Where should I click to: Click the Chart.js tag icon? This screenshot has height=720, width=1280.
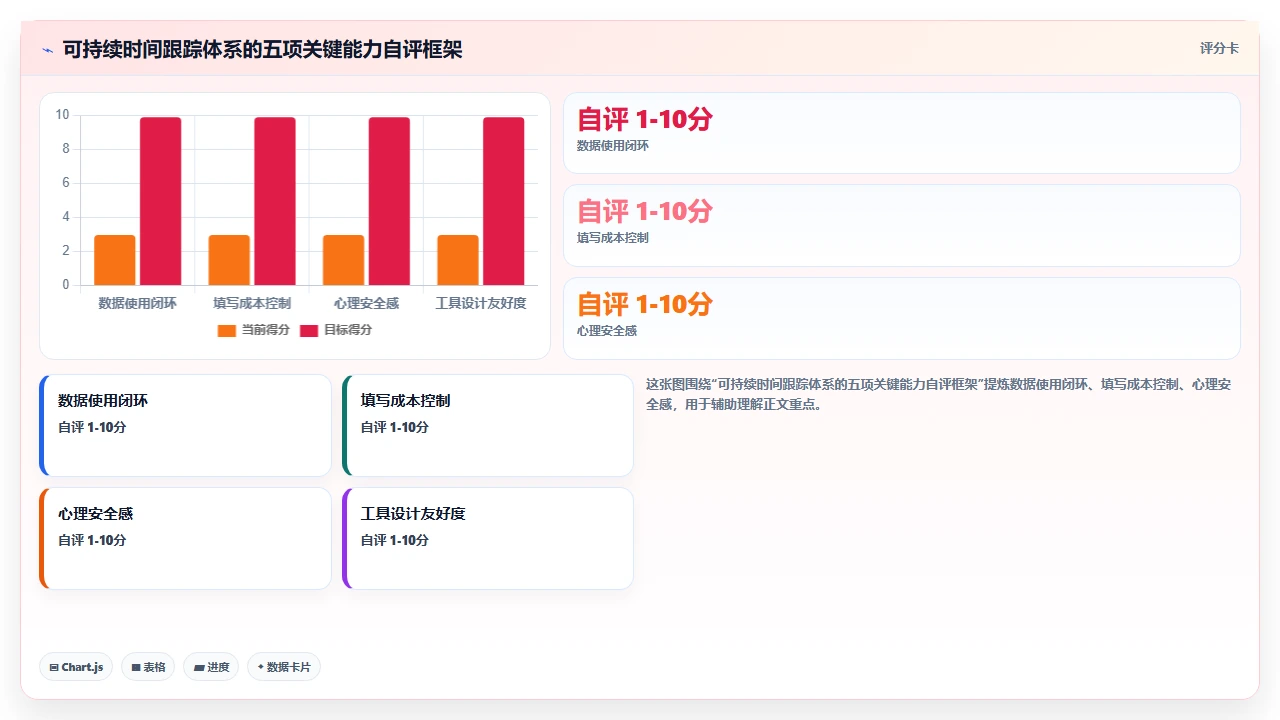tap(54, 667)
